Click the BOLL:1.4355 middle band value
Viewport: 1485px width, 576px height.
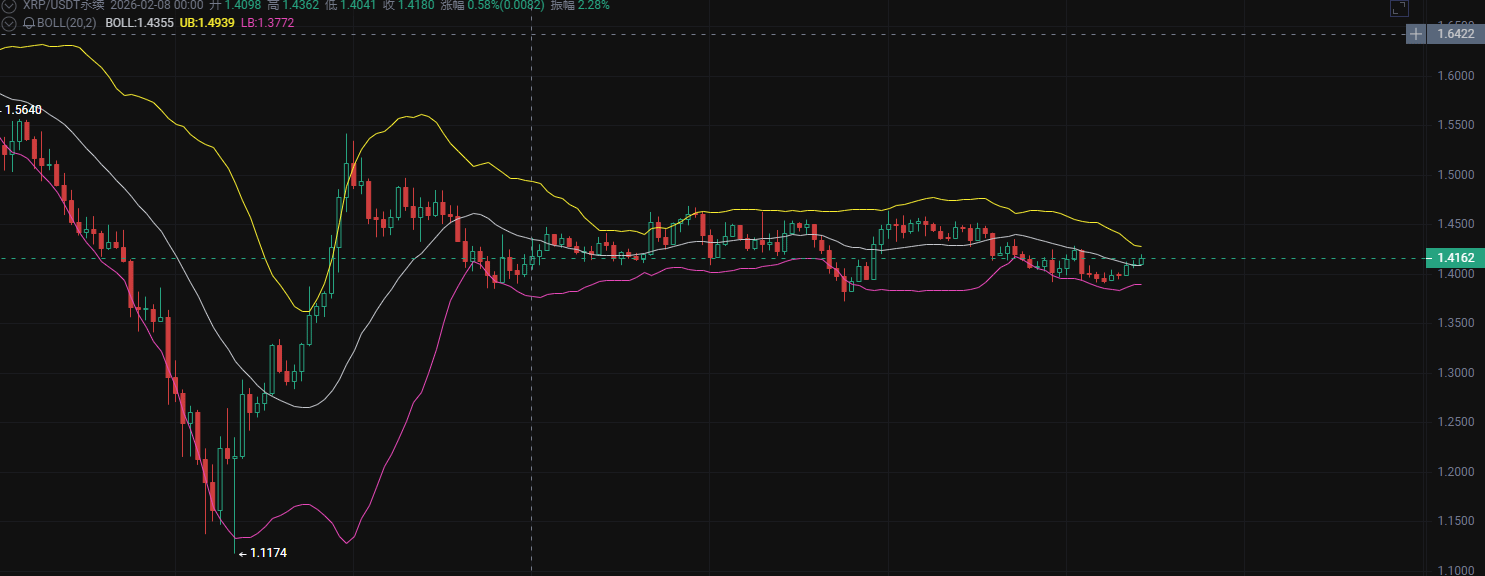click(x=139, y=21)
